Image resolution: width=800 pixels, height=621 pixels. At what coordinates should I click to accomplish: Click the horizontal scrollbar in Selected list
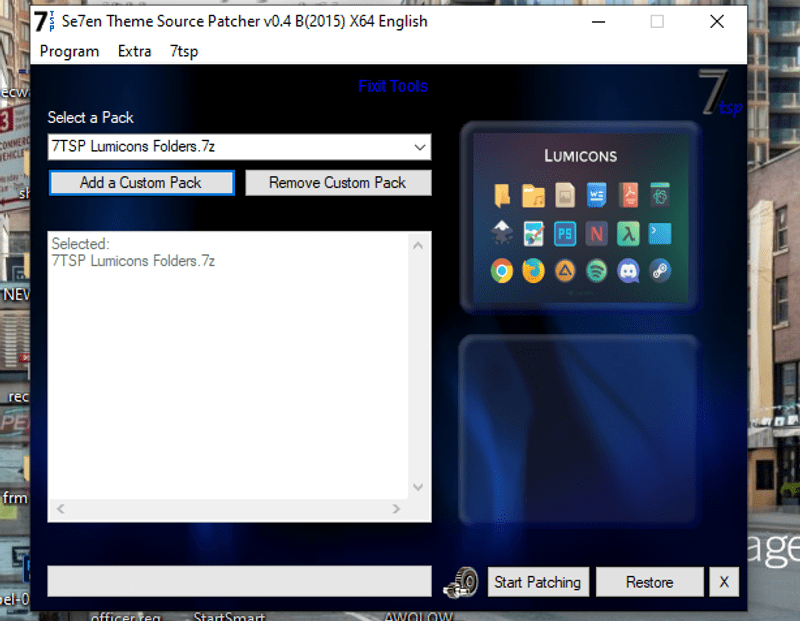pyautogui.click(x=228, y=509)
